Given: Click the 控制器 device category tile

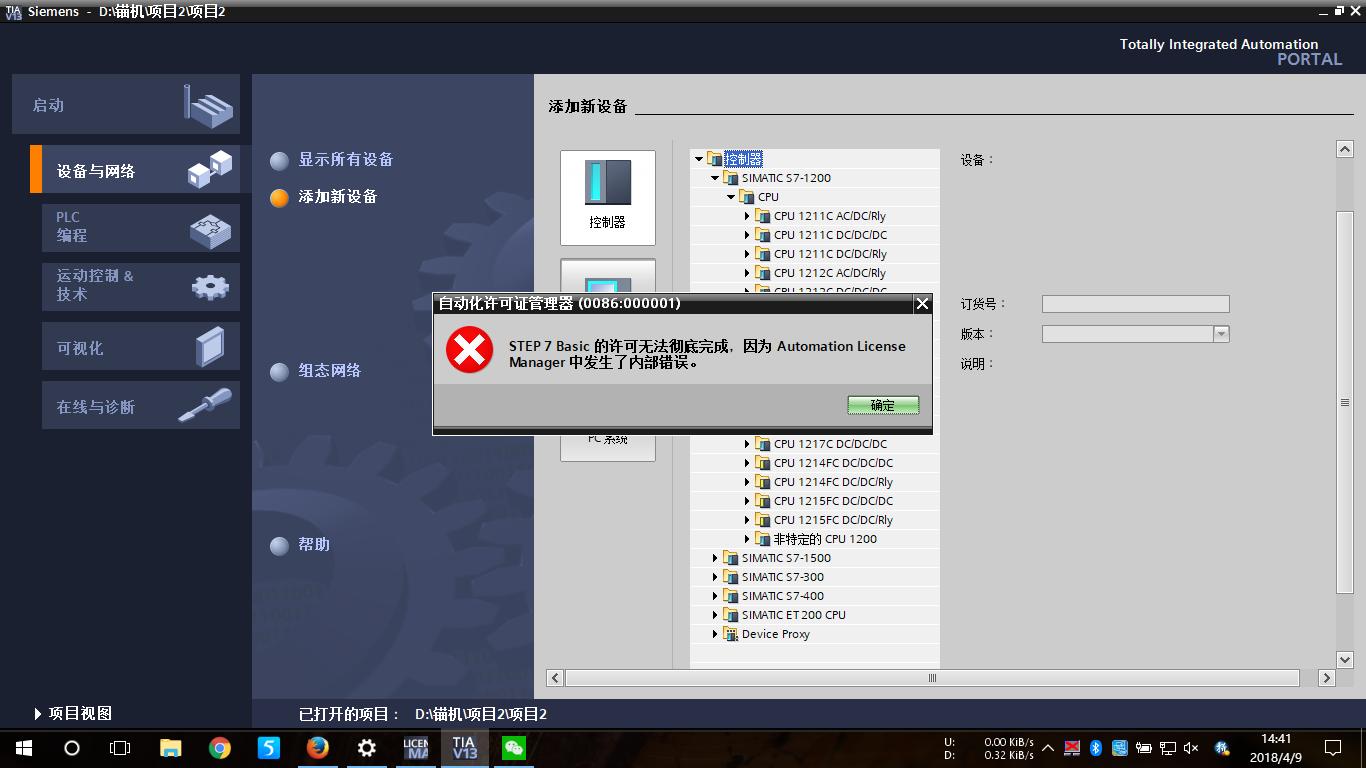Looking at the screenshot, I should point(608,197).
